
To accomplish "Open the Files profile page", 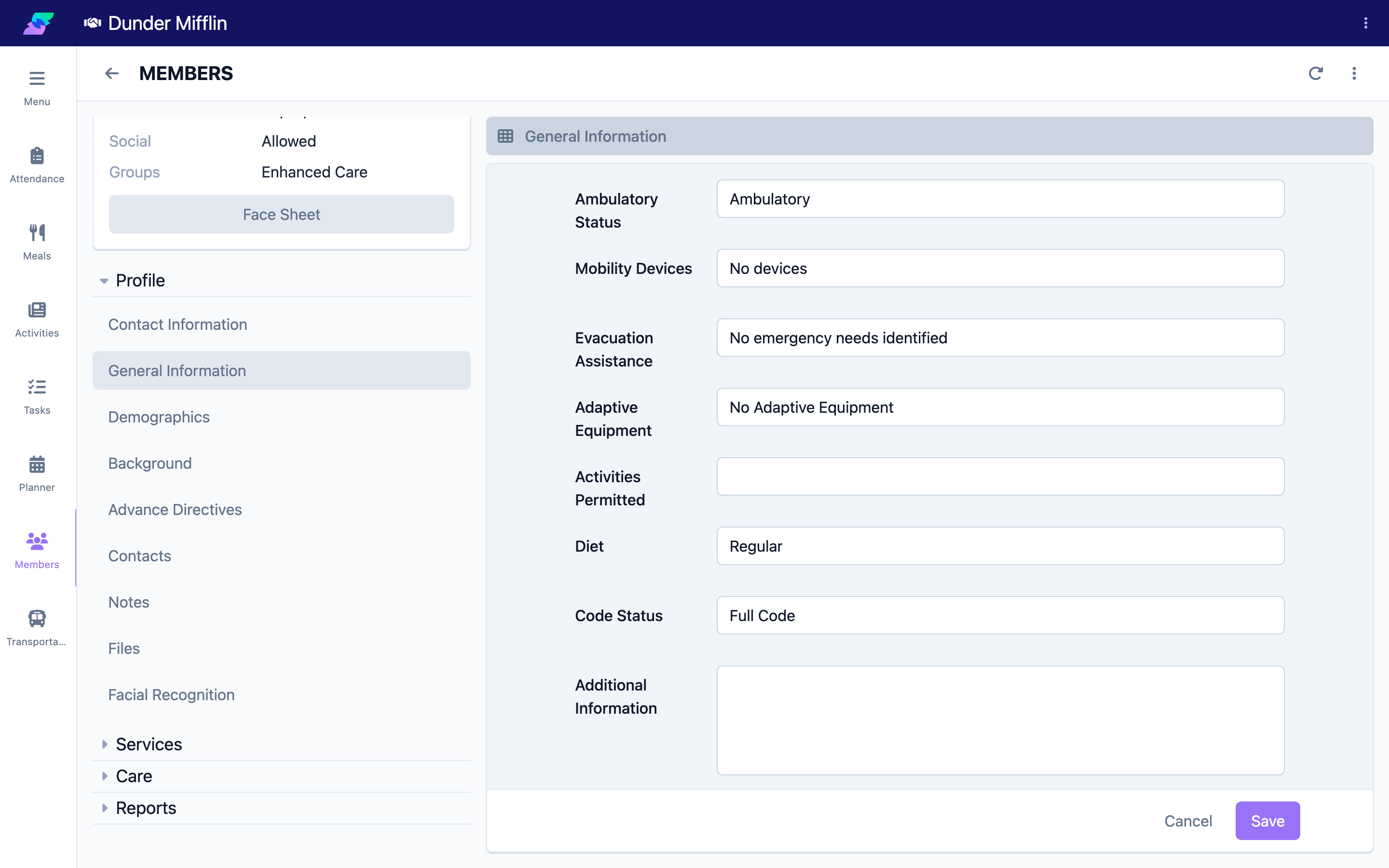I will tap(281, 648).
